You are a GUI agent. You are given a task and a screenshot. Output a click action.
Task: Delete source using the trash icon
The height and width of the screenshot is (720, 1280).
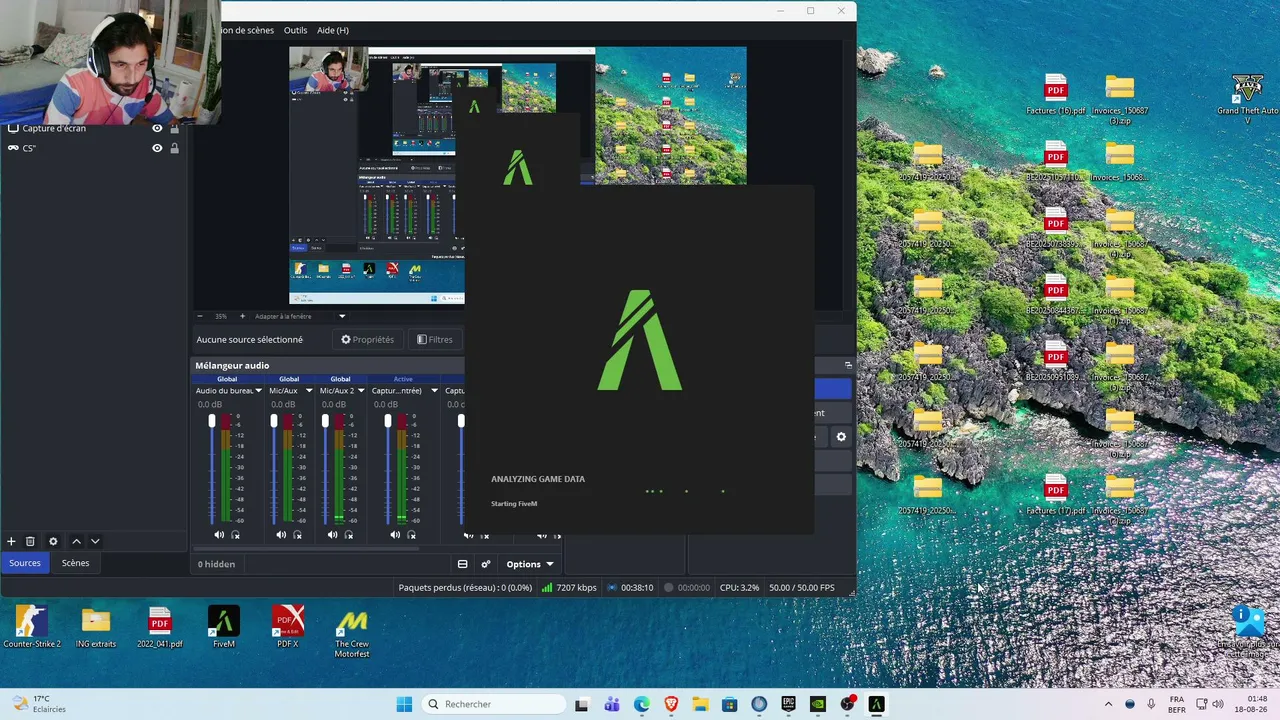click(30, 541)
